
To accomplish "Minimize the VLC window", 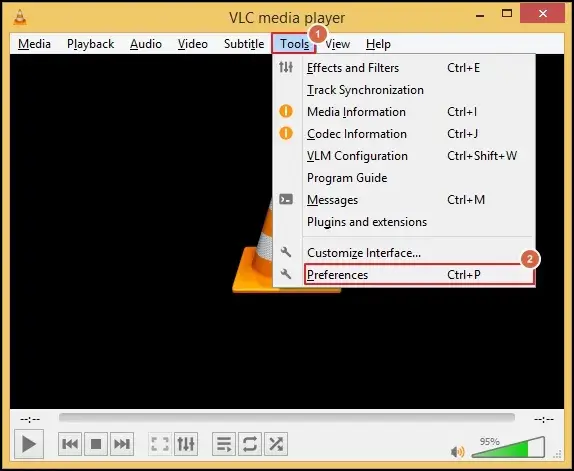I will pos(480,15).
